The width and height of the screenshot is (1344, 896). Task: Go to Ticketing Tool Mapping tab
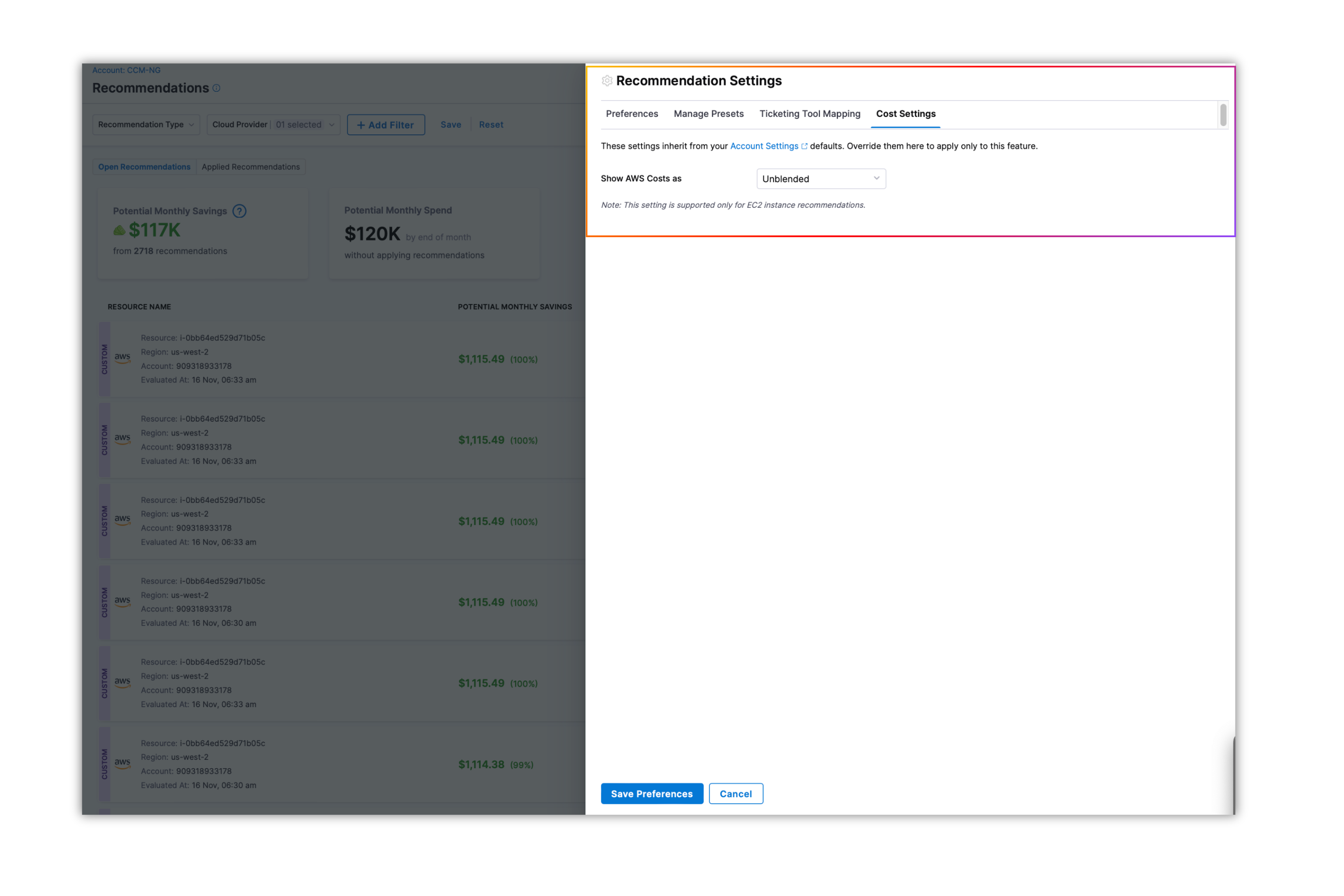coord(809,114)
